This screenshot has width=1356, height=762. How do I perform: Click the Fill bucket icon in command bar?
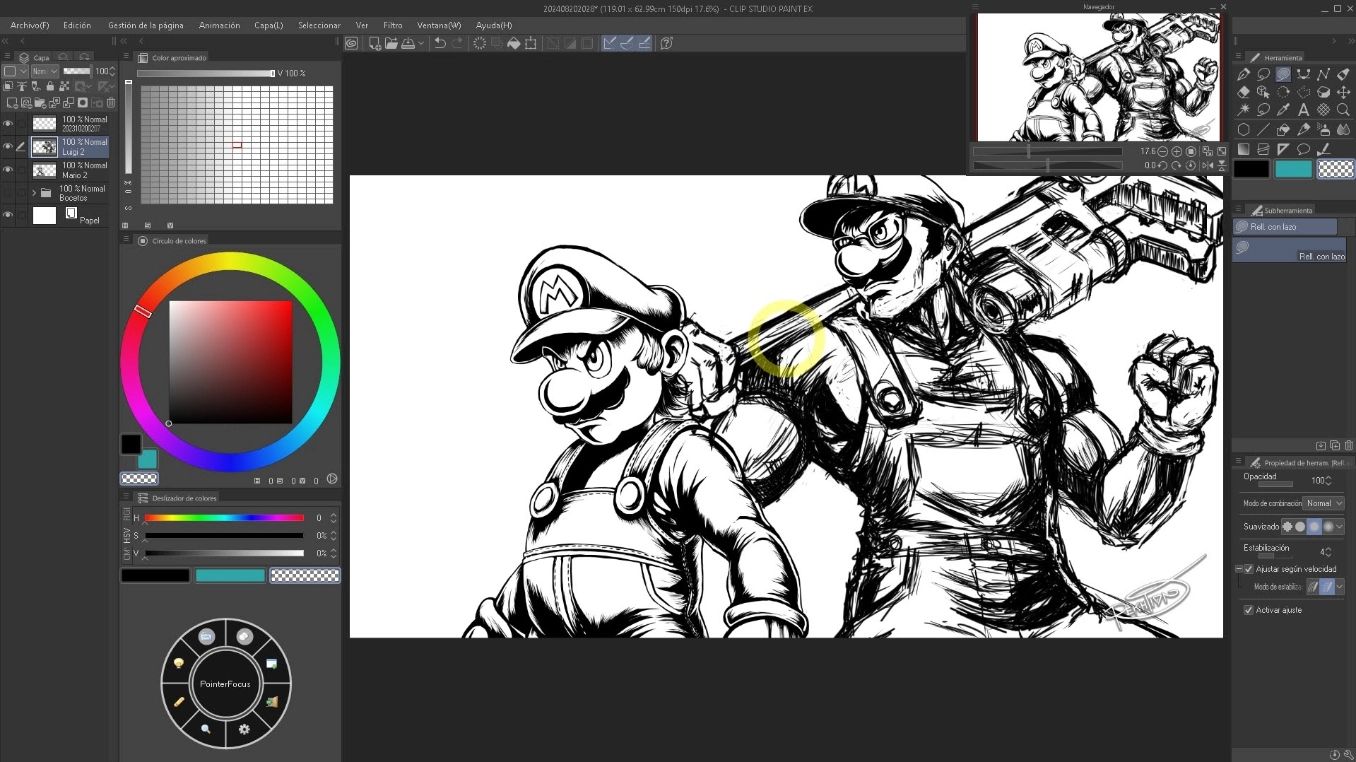coord(513,43)
